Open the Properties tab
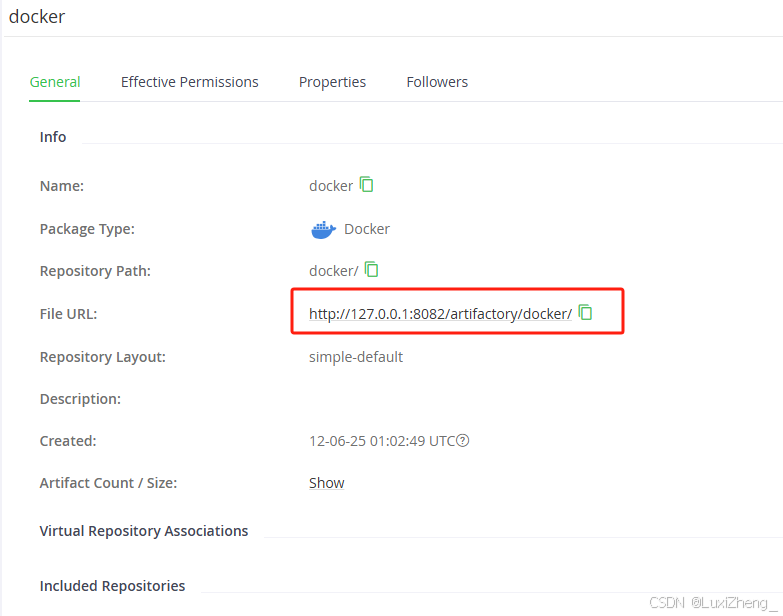 333,82
